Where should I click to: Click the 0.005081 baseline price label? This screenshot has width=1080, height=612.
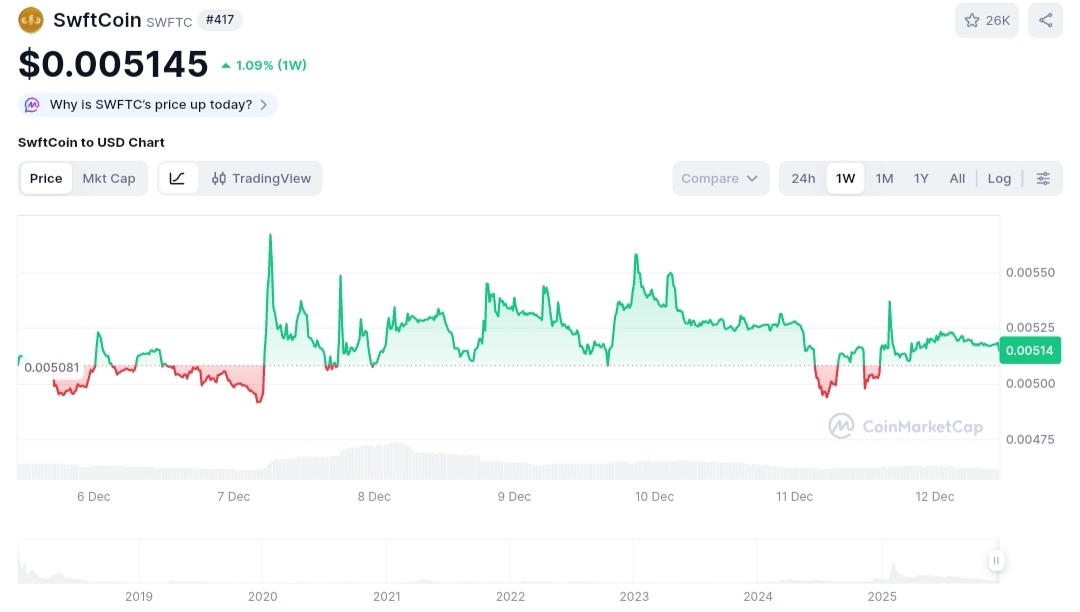pos(52,368)
